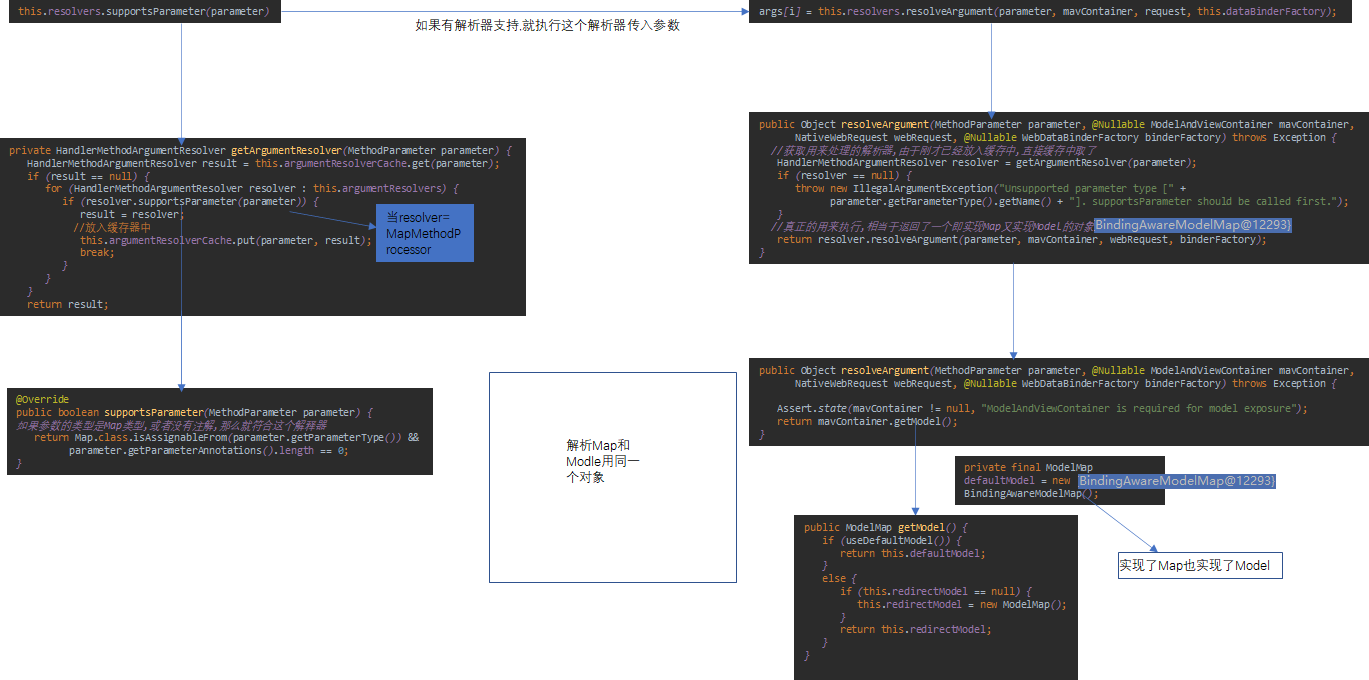The image size is (1369, 680).
Task: Click the Assert.state mavContainer line
Action: coord(1000,408)
